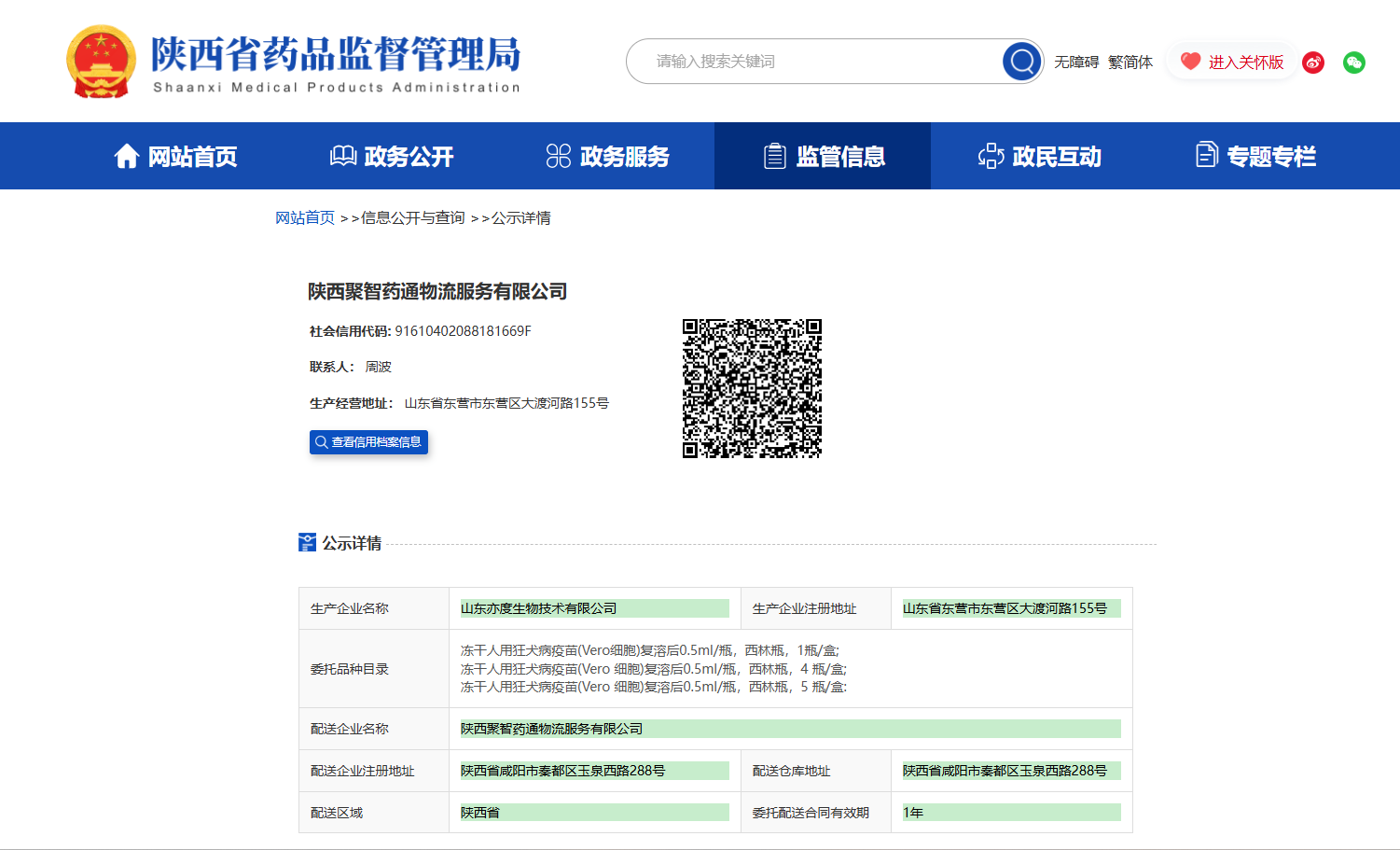The image size is (1400, 850).
Task: Click the red heart care-mode icon
Action: click(1190, 62)
